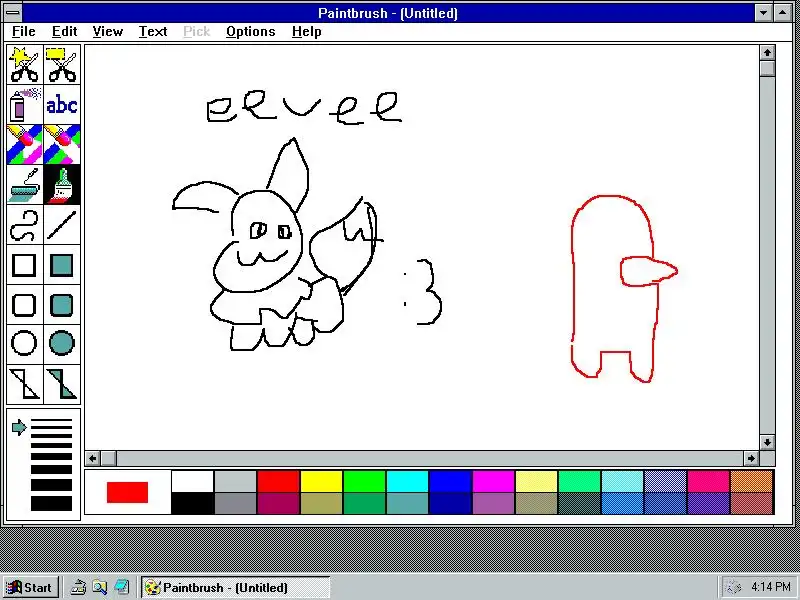Select the Brush tool

click(x=62, y=184)
